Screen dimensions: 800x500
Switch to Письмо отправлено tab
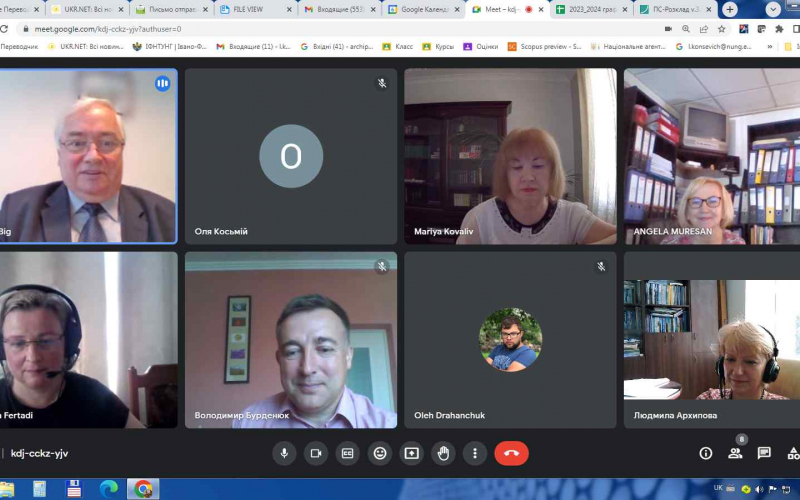point(172,9)
